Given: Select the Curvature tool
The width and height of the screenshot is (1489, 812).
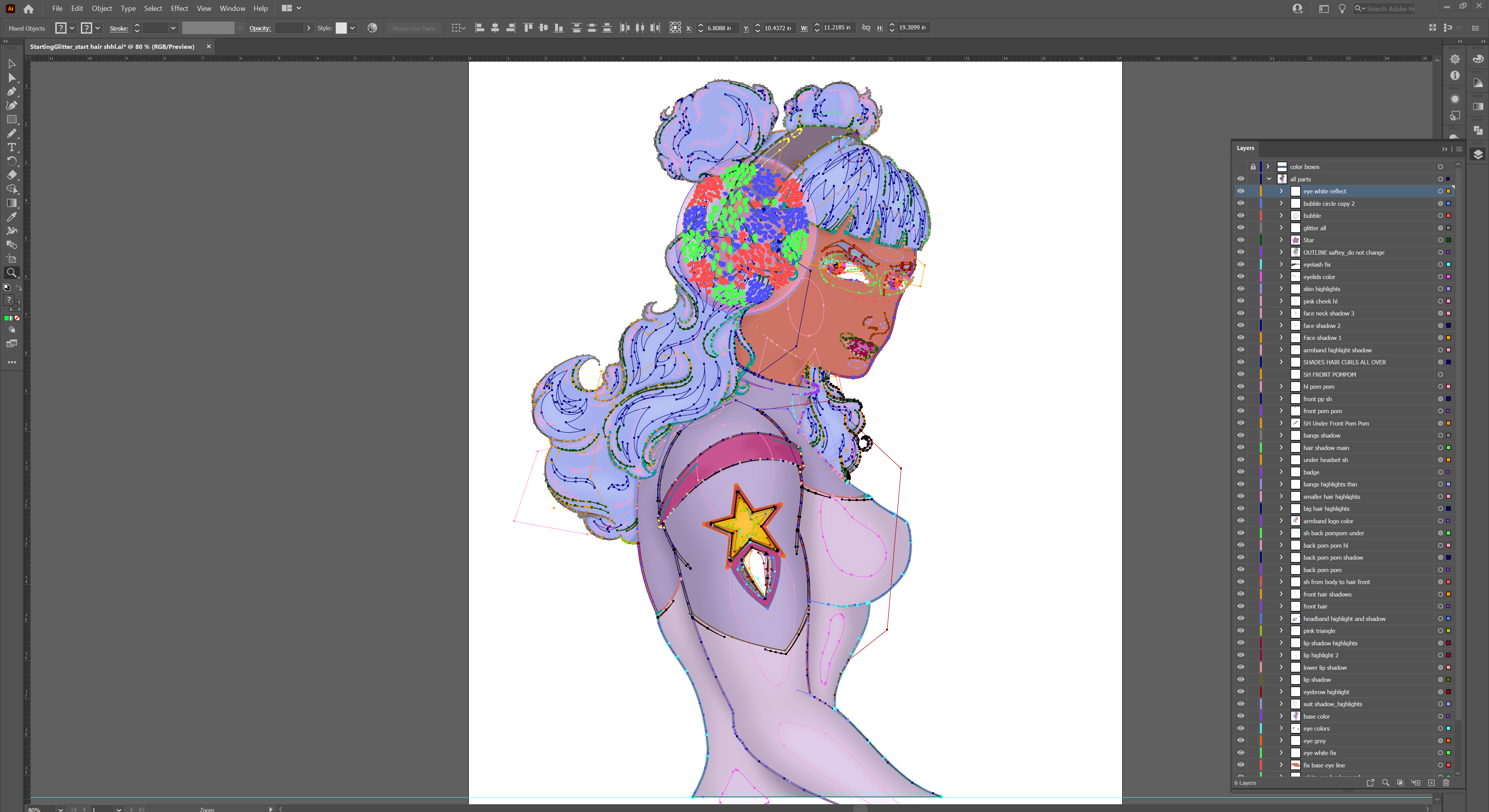Looking at the screenshot, I should [12, 105].
